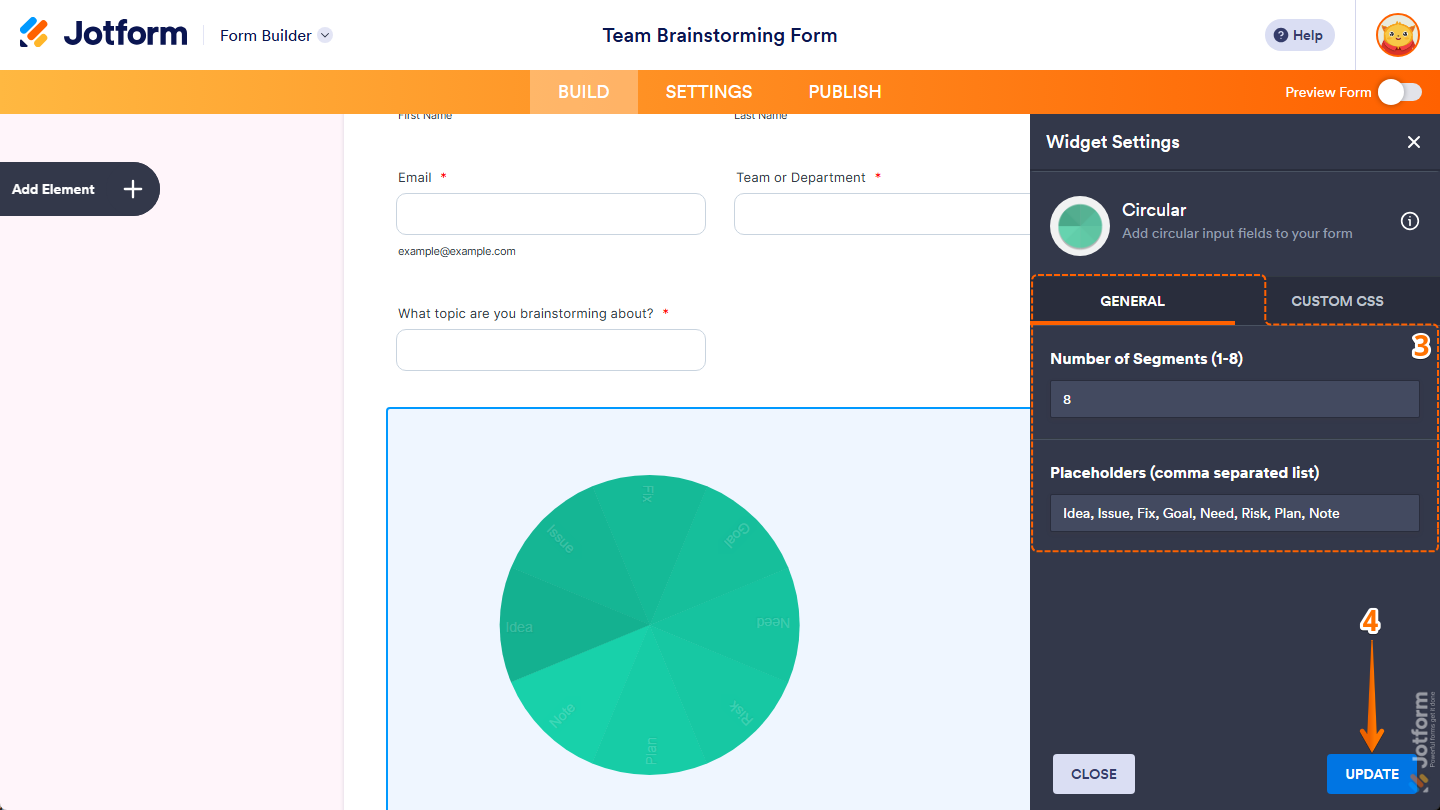The width and height of the screenshot is (1440, 810).
Task: Toggle the Preview Form switch
Action: pos(1399,91)
